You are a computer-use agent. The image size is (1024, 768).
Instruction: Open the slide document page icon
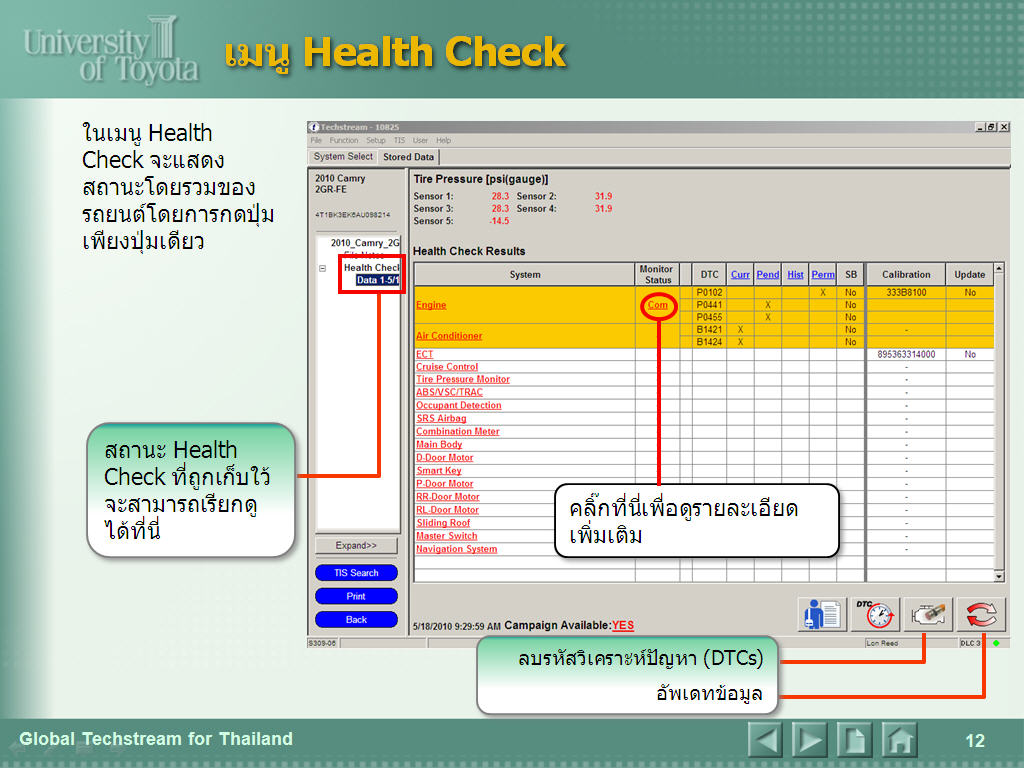pyautogui.click(x=854, y=740)
